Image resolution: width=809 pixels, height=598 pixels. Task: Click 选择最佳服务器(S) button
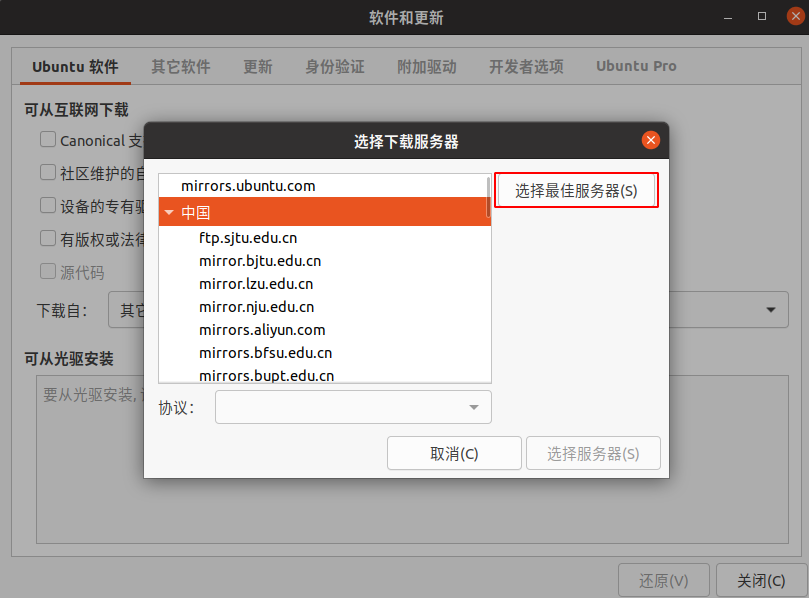coord(576,190)
